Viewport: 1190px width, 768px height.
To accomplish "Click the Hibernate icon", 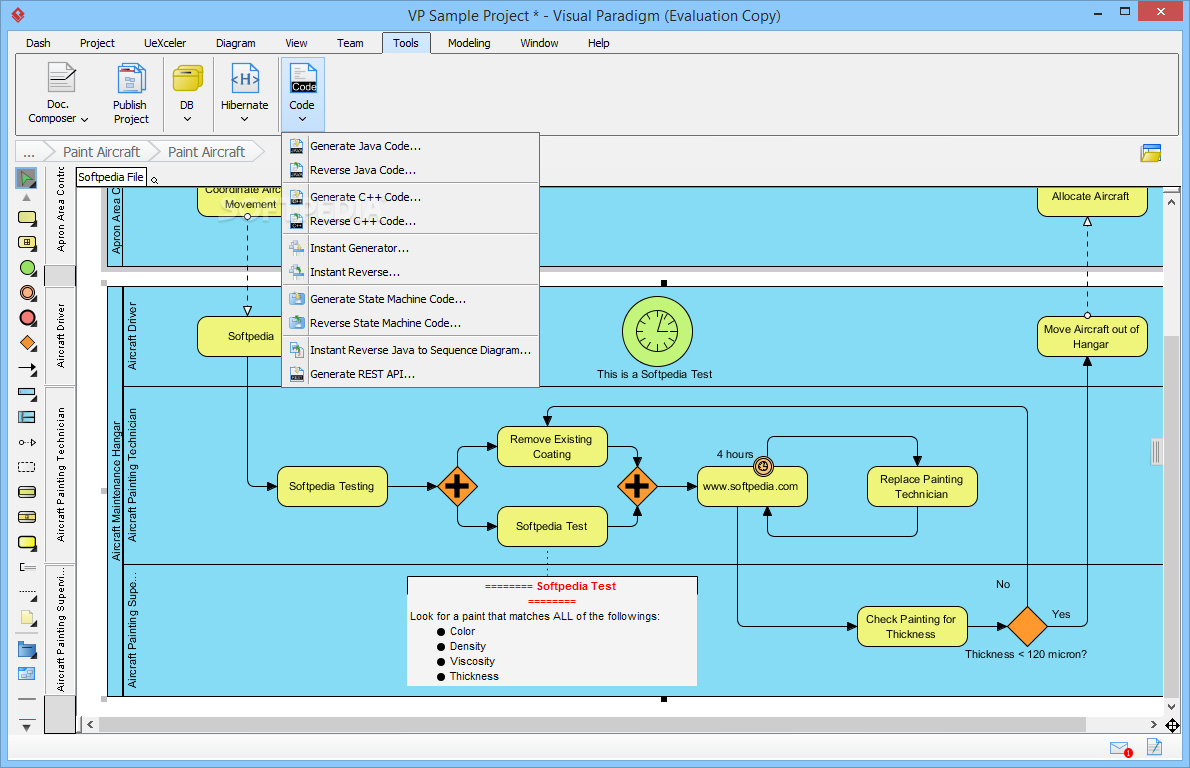I will coord(244,77).
